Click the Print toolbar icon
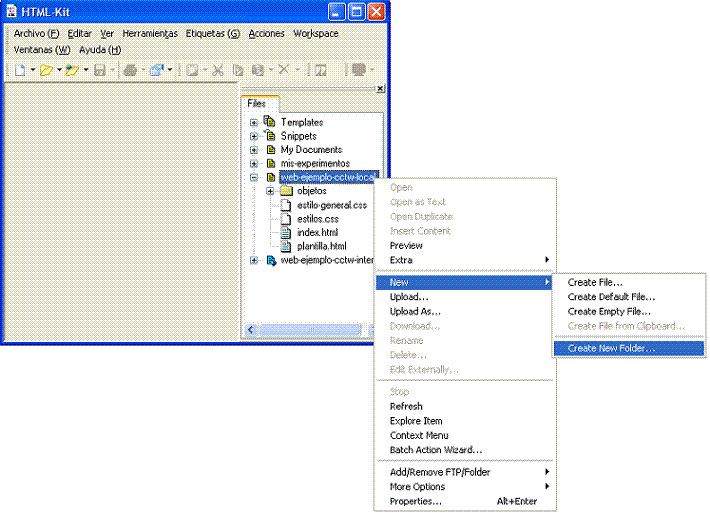 (x=130, y=70)
